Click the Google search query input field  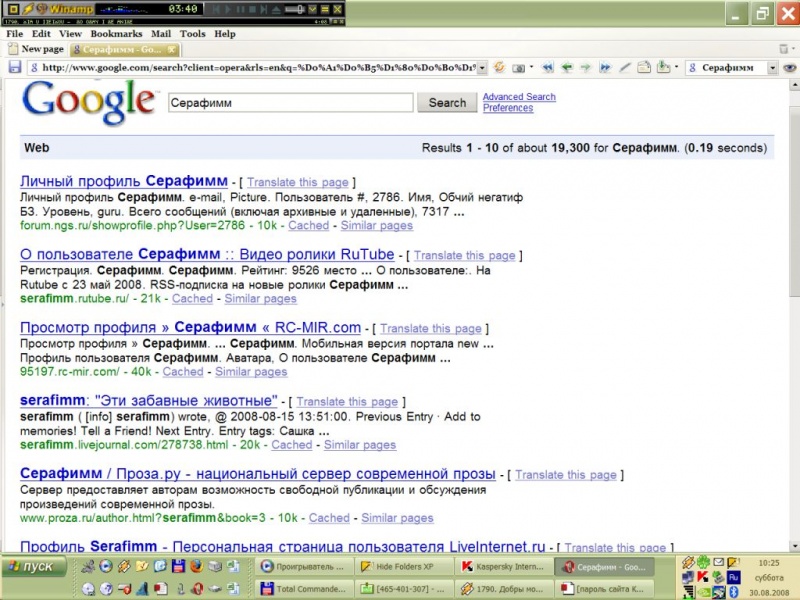point(290,102)
